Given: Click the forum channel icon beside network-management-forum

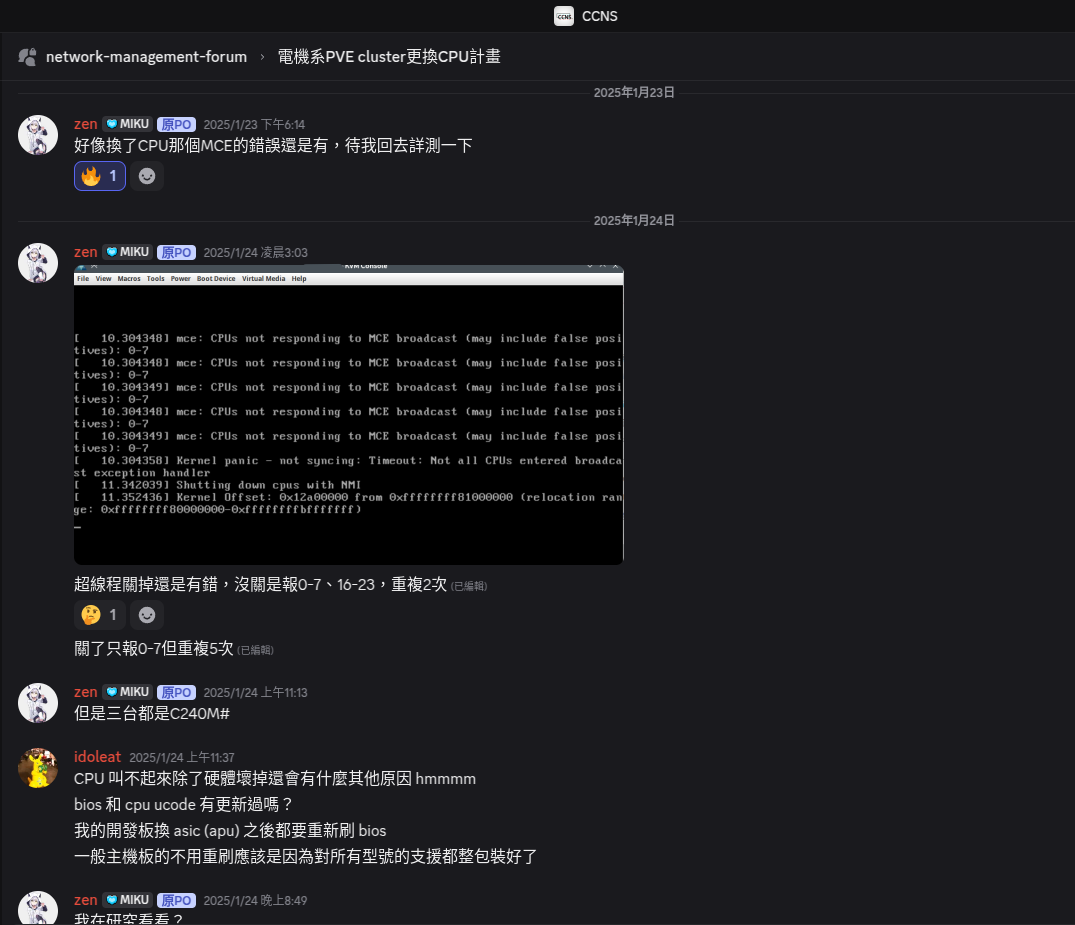Looking at the screenshot, I should coord(27,56).
